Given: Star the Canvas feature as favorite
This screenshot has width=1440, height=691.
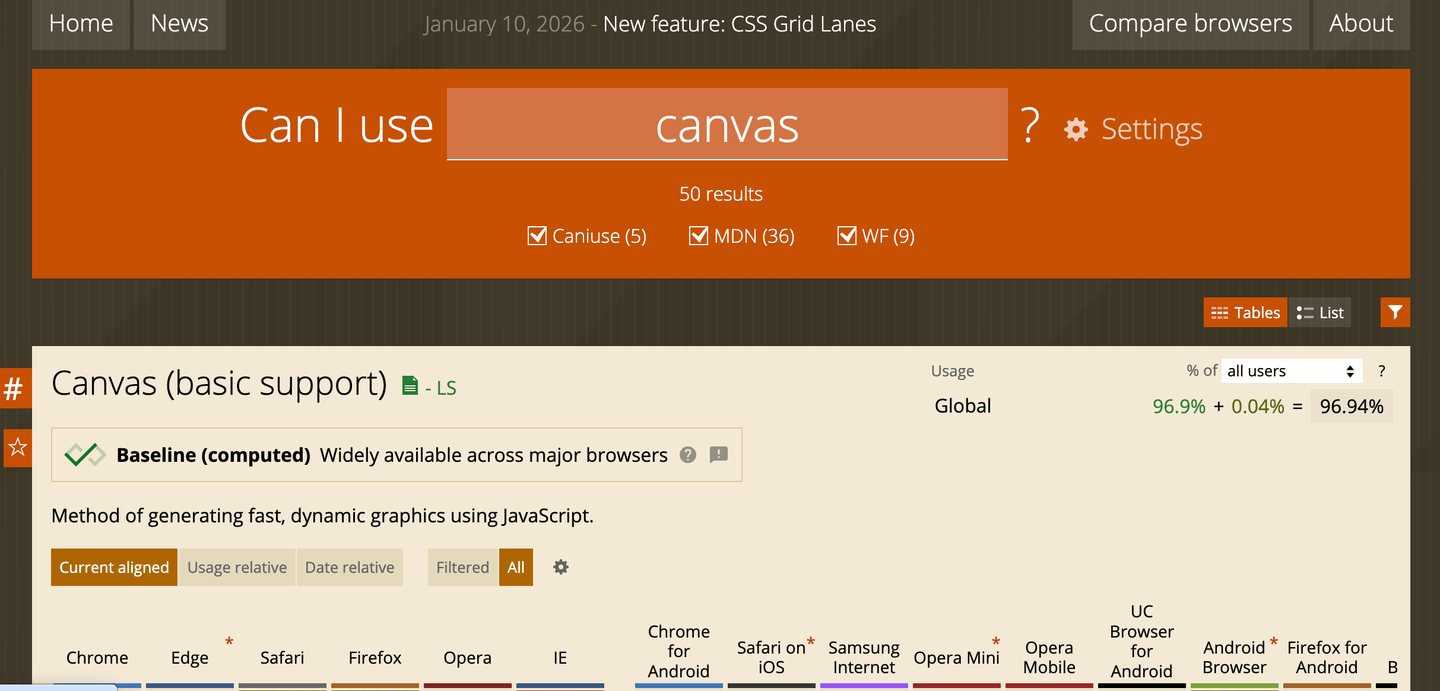Looking at the screenshot, I should (x=17, y=447).
